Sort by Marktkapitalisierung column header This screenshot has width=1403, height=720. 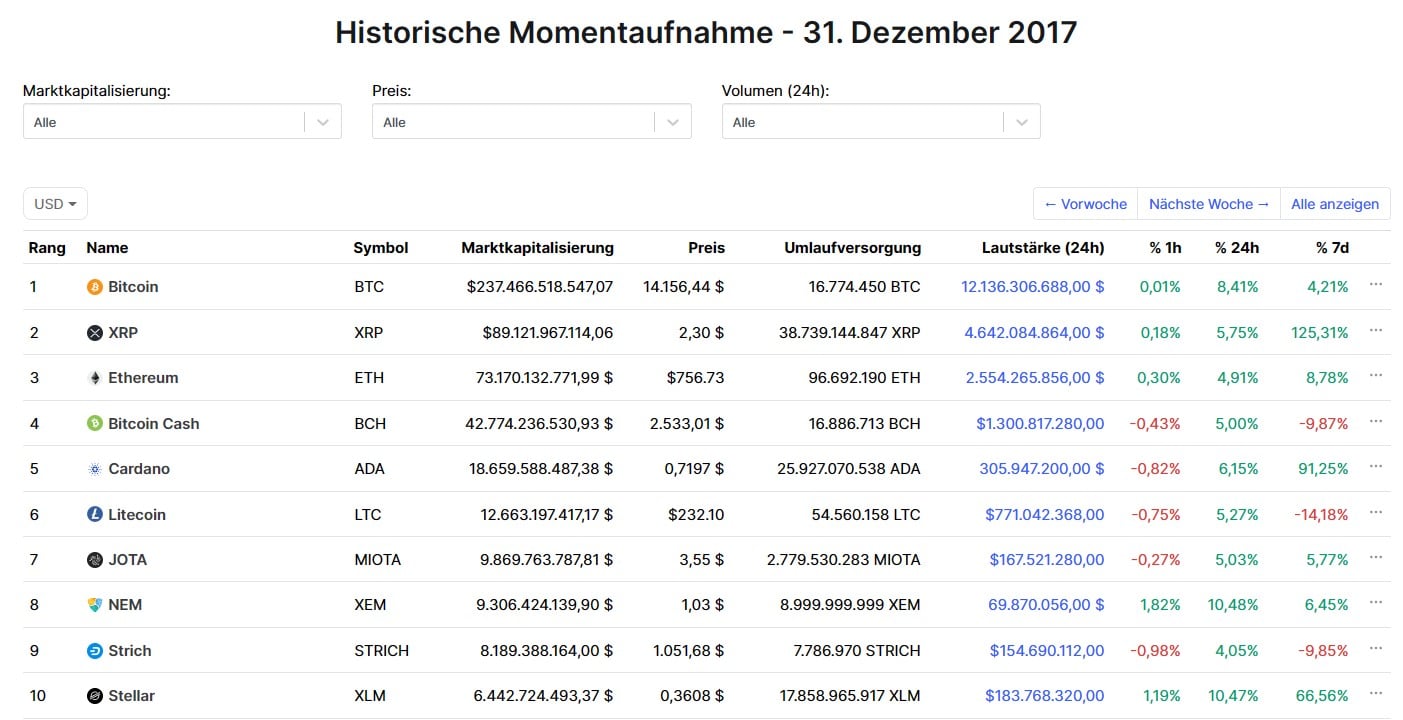(537, 248)
